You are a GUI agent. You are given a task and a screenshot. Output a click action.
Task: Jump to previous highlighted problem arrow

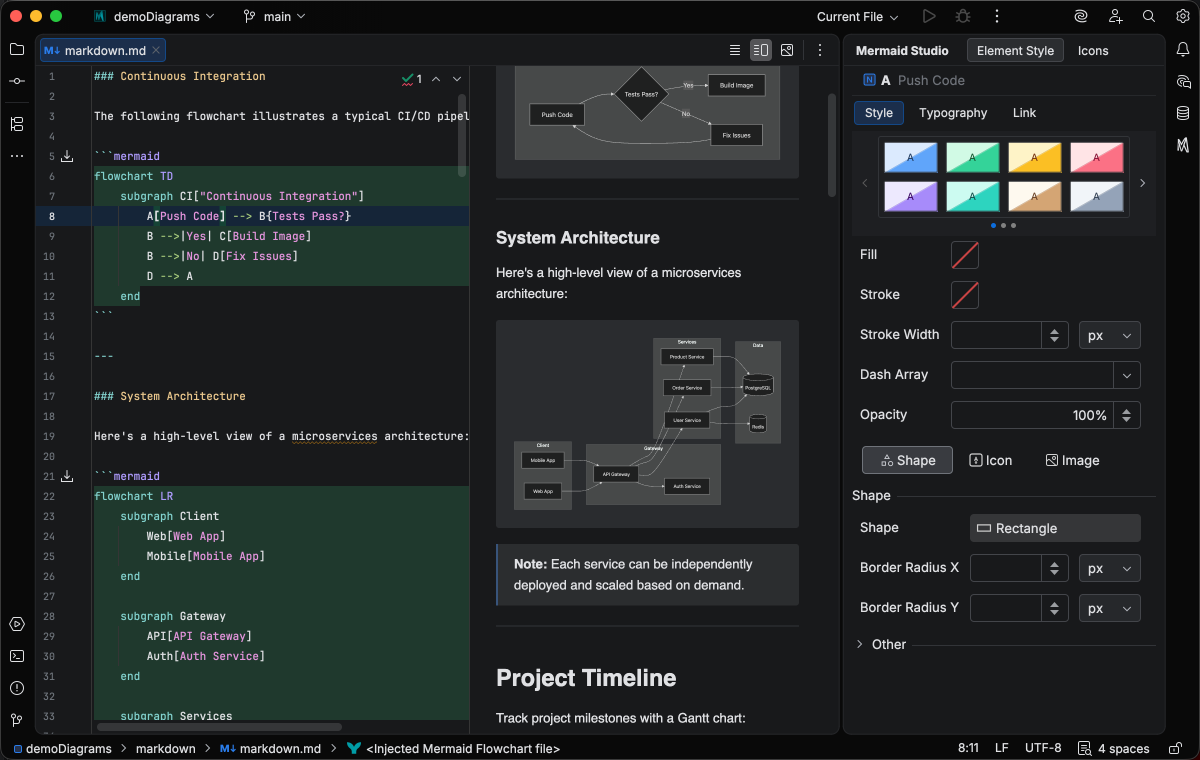436,78
